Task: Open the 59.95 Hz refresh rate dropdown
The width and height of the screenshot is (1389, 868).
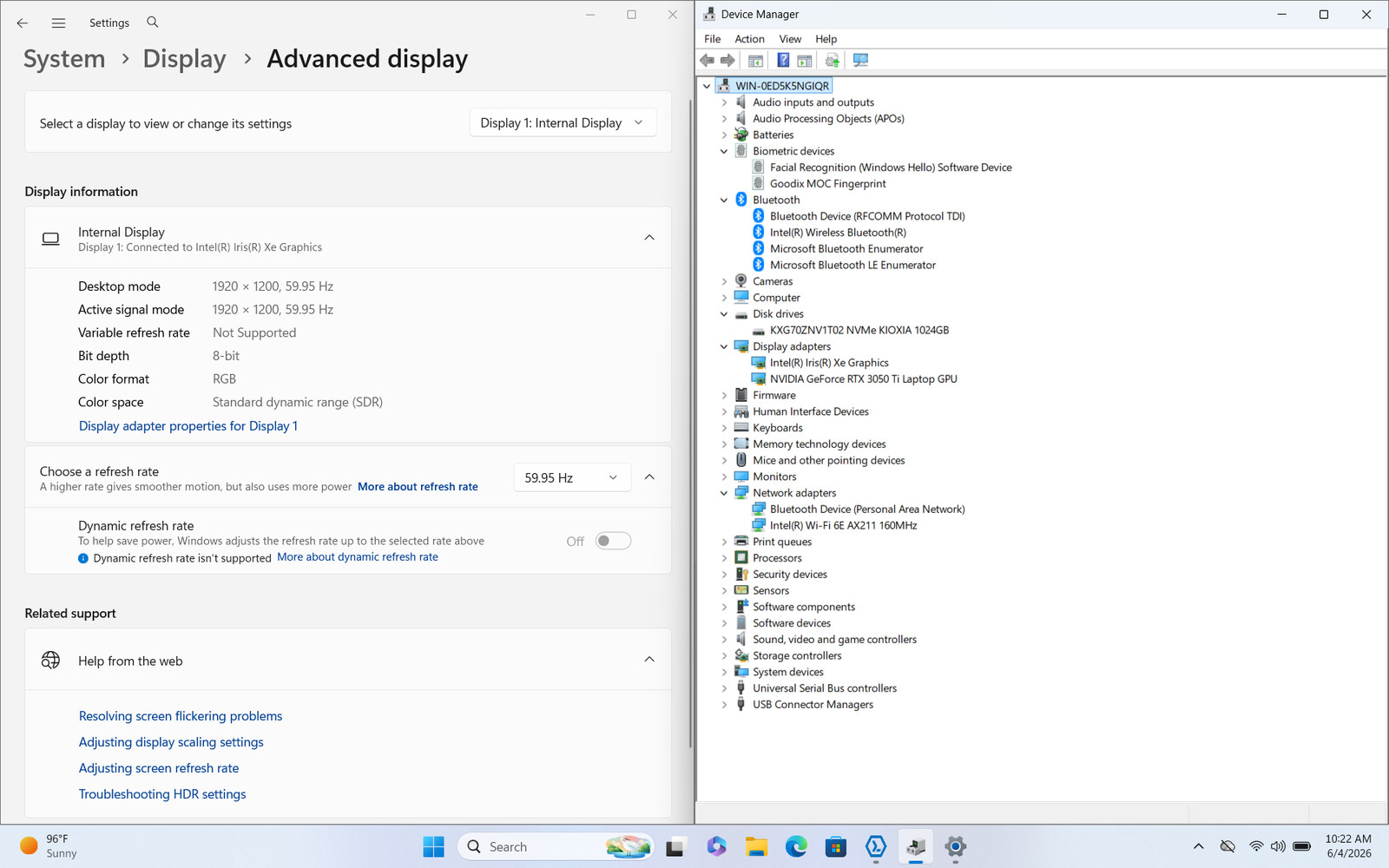Action: tap(571, 477)
